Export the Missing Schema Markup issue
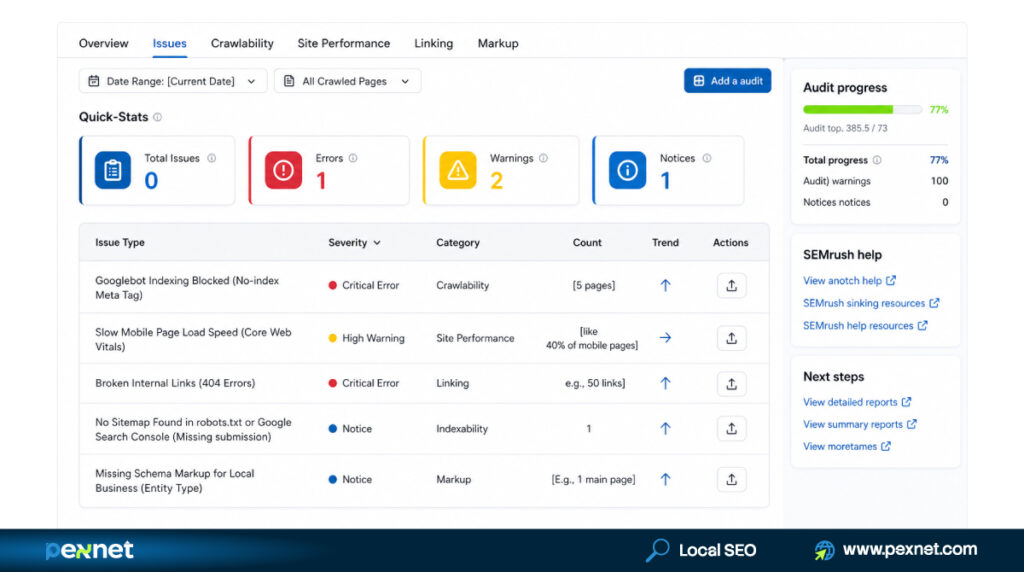1024x572 pixels. click(x=731, y=479)
